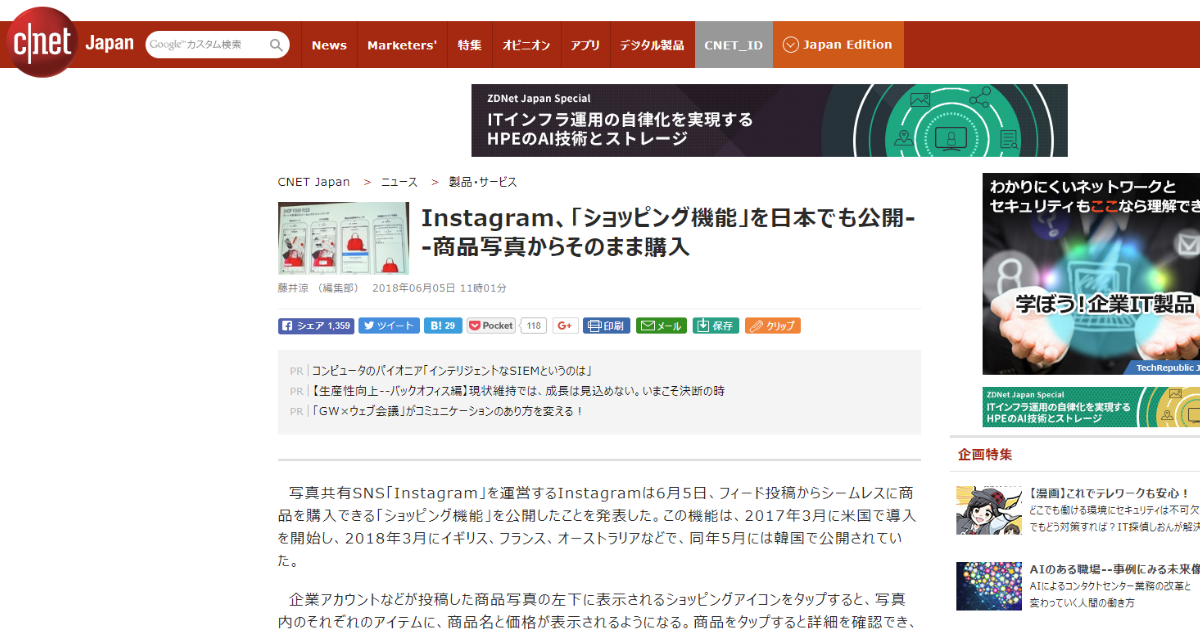Open CNET_ID menu
Viewport: 1200px width, 630px height.
[734, 45]
